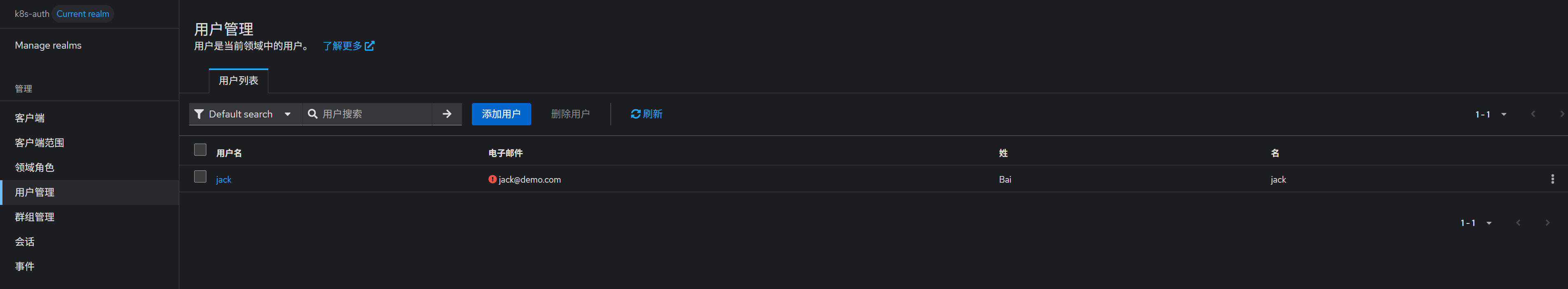Open the kebab menu for jack row
This screenshot has width=1568, height=289.
[1552, 179]
